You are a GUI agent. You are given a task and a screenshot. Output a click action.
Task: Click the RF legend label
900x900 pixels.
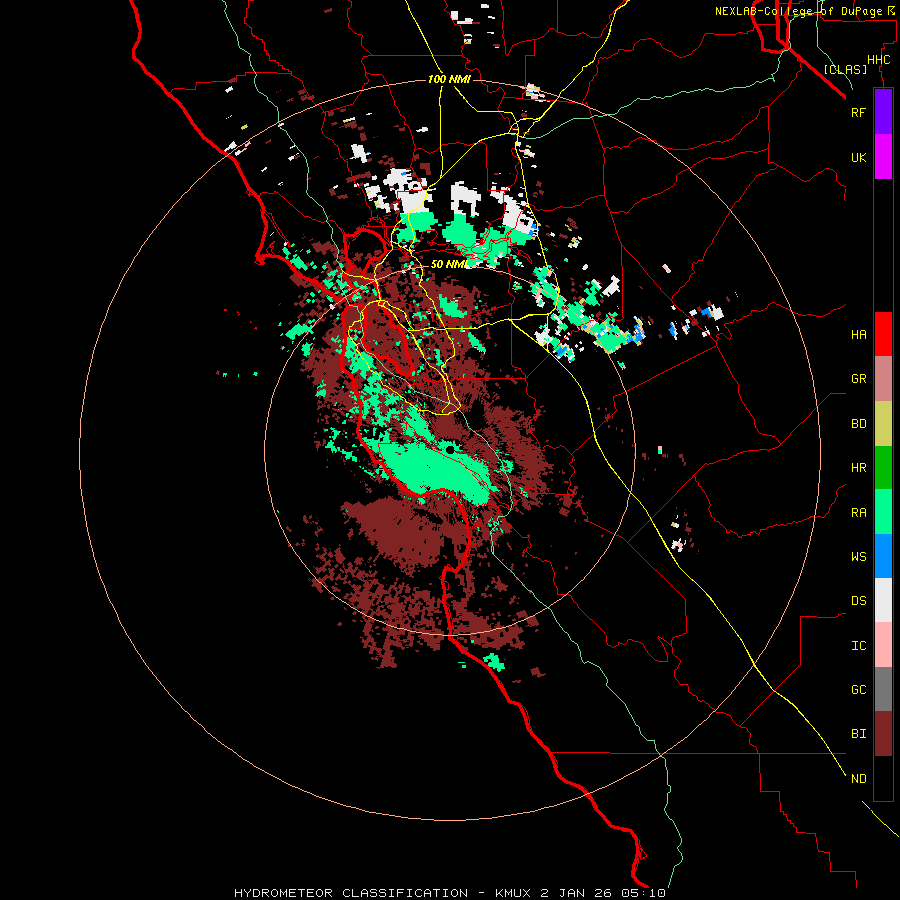tap(858, 112)
